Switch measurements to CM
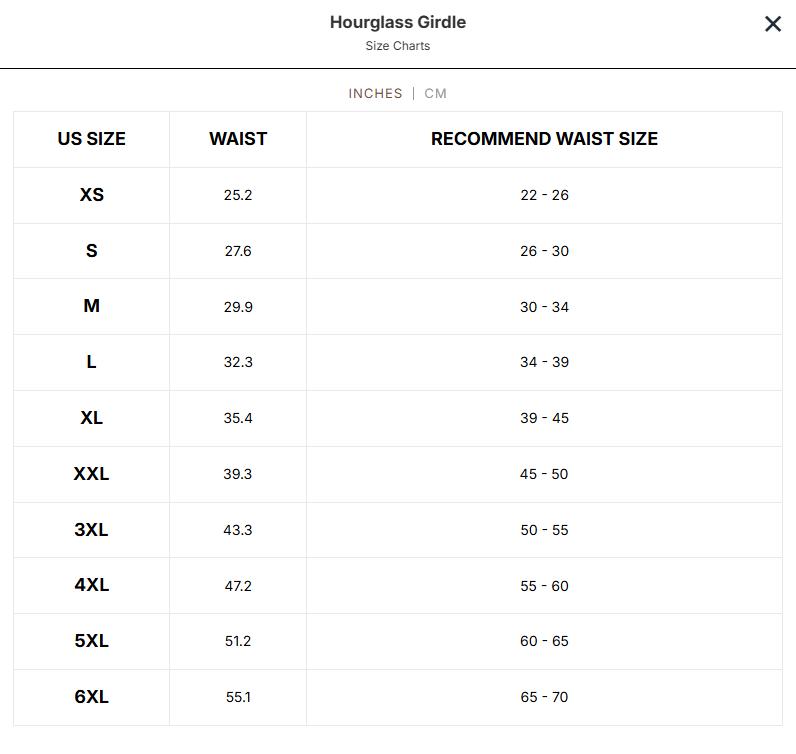The width and height of the screenshot is (796, 754). (x=435, y=93)
